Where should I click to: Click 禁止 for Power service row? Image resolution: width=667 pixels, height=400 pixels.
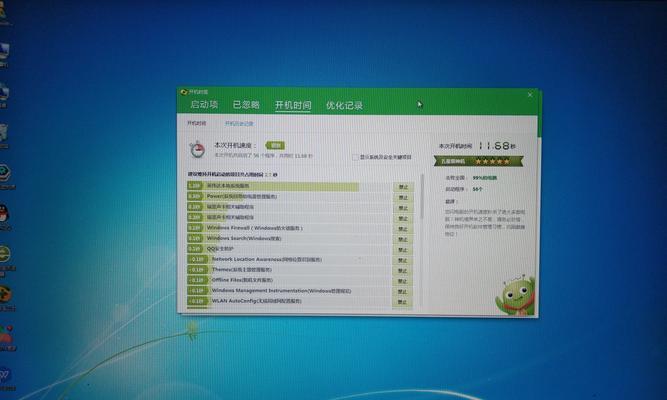402,197
